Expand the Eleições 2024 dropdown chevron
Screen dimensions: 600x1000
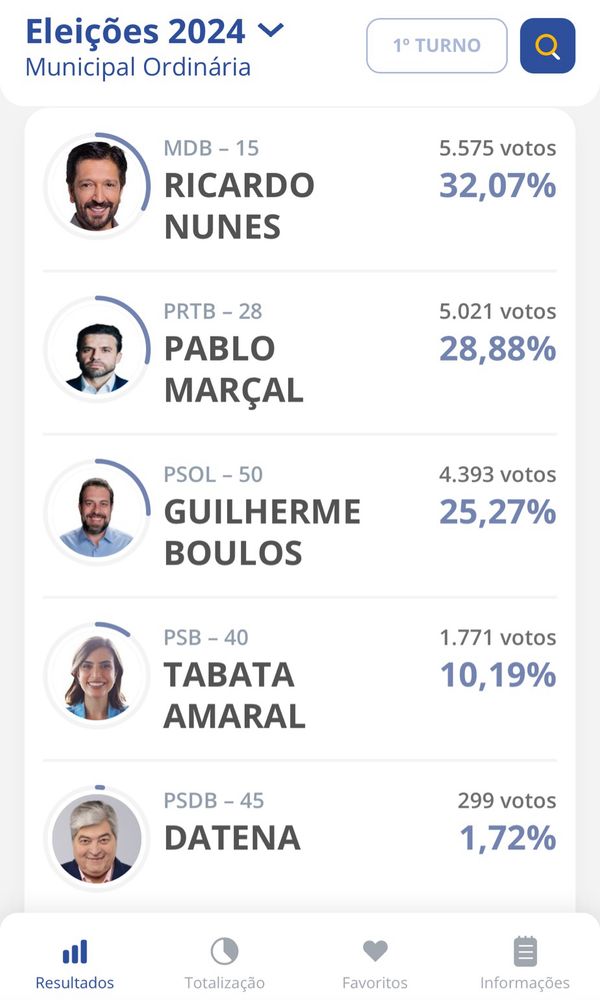(270, 30)
